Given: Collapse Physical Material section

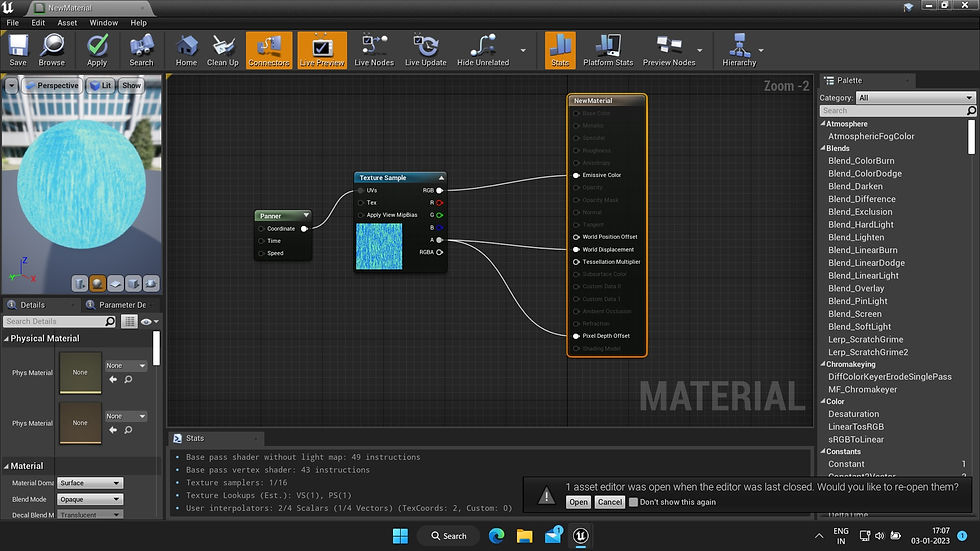Looking at the screenshot, I should coord(6,339).
